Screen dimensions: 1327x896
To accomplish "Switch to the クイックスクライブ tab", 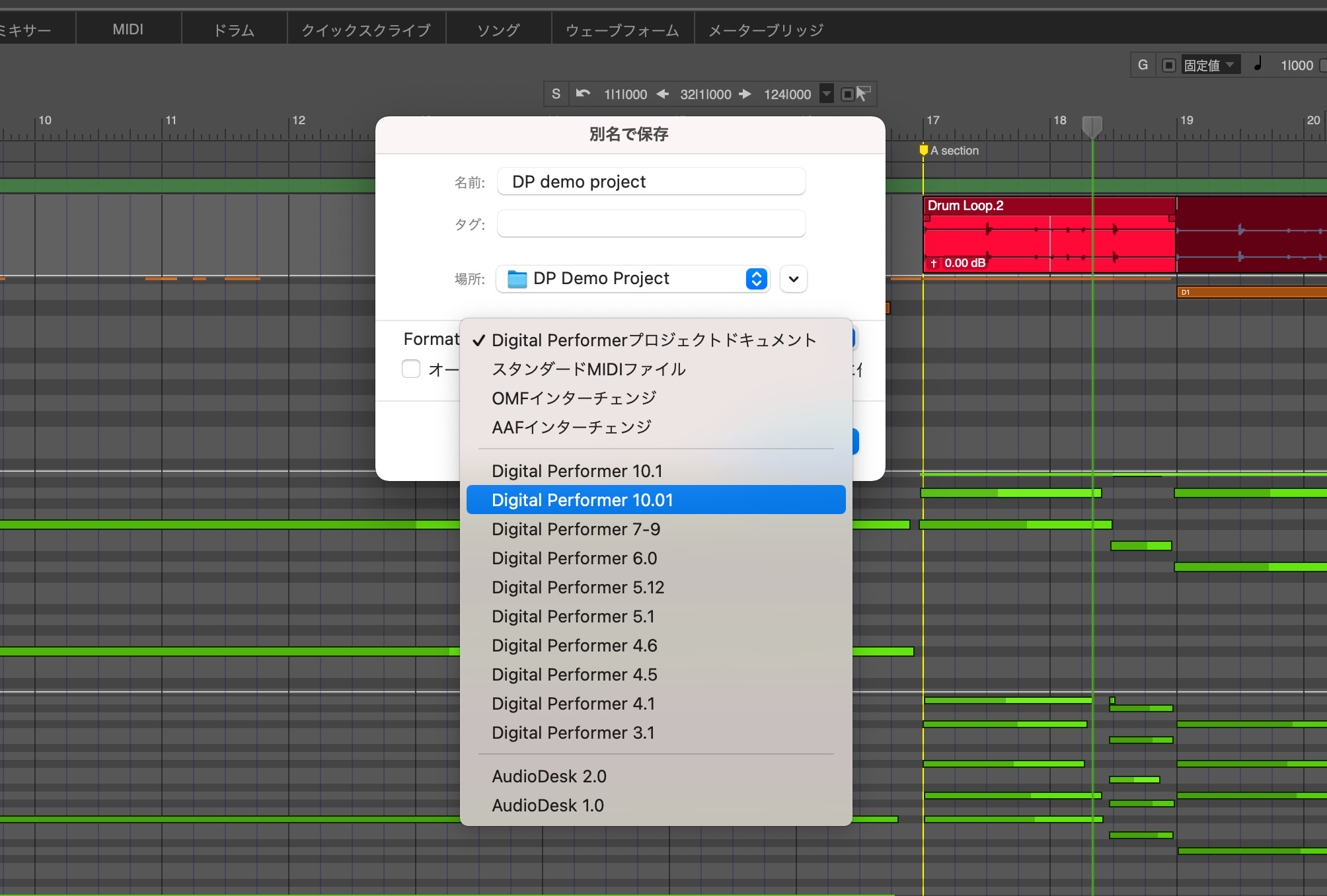I will click(x=366, y=30).
